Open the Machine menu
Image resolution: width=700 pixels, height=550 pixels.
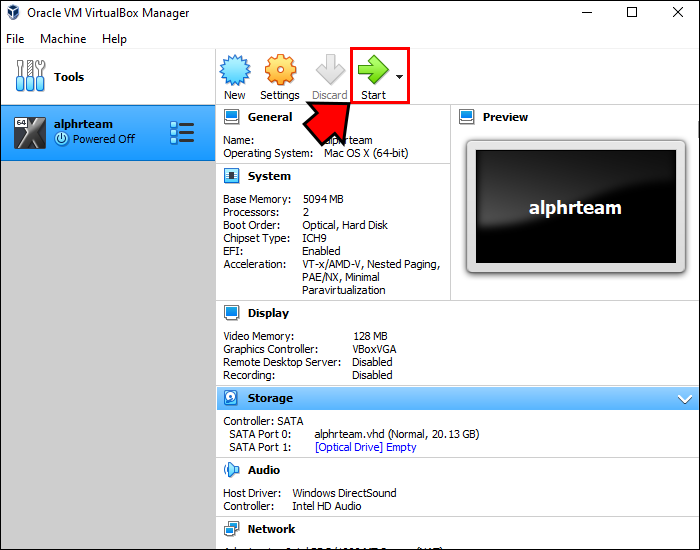(63, 39)
